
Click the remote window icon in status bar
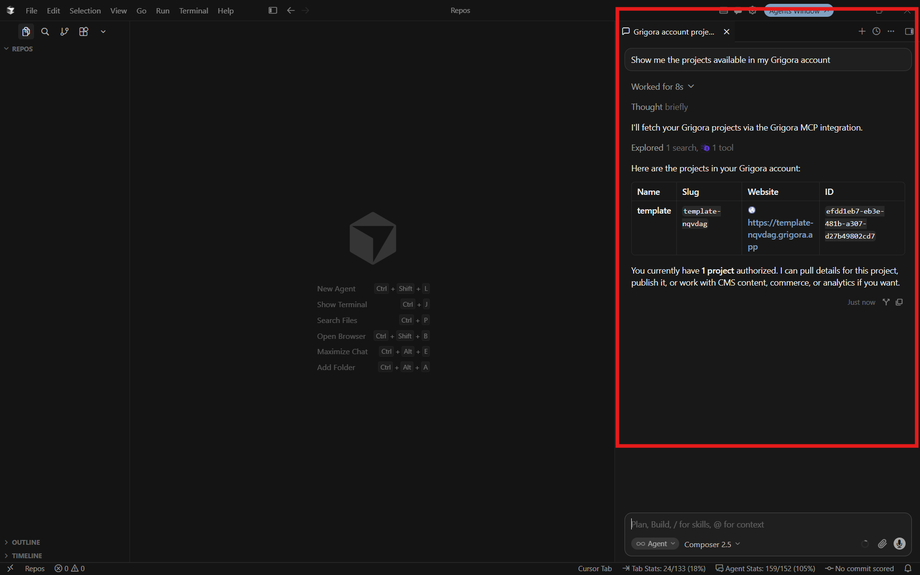10,569
